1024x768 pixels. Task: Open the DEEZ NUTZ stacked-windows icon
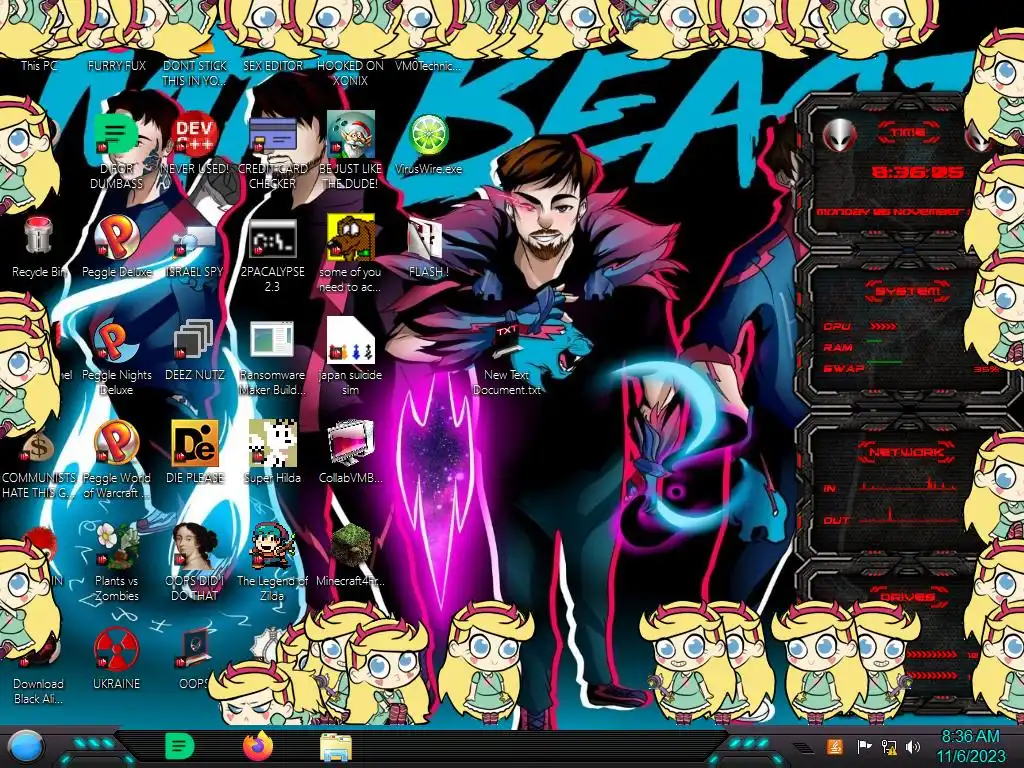[195, 341]
